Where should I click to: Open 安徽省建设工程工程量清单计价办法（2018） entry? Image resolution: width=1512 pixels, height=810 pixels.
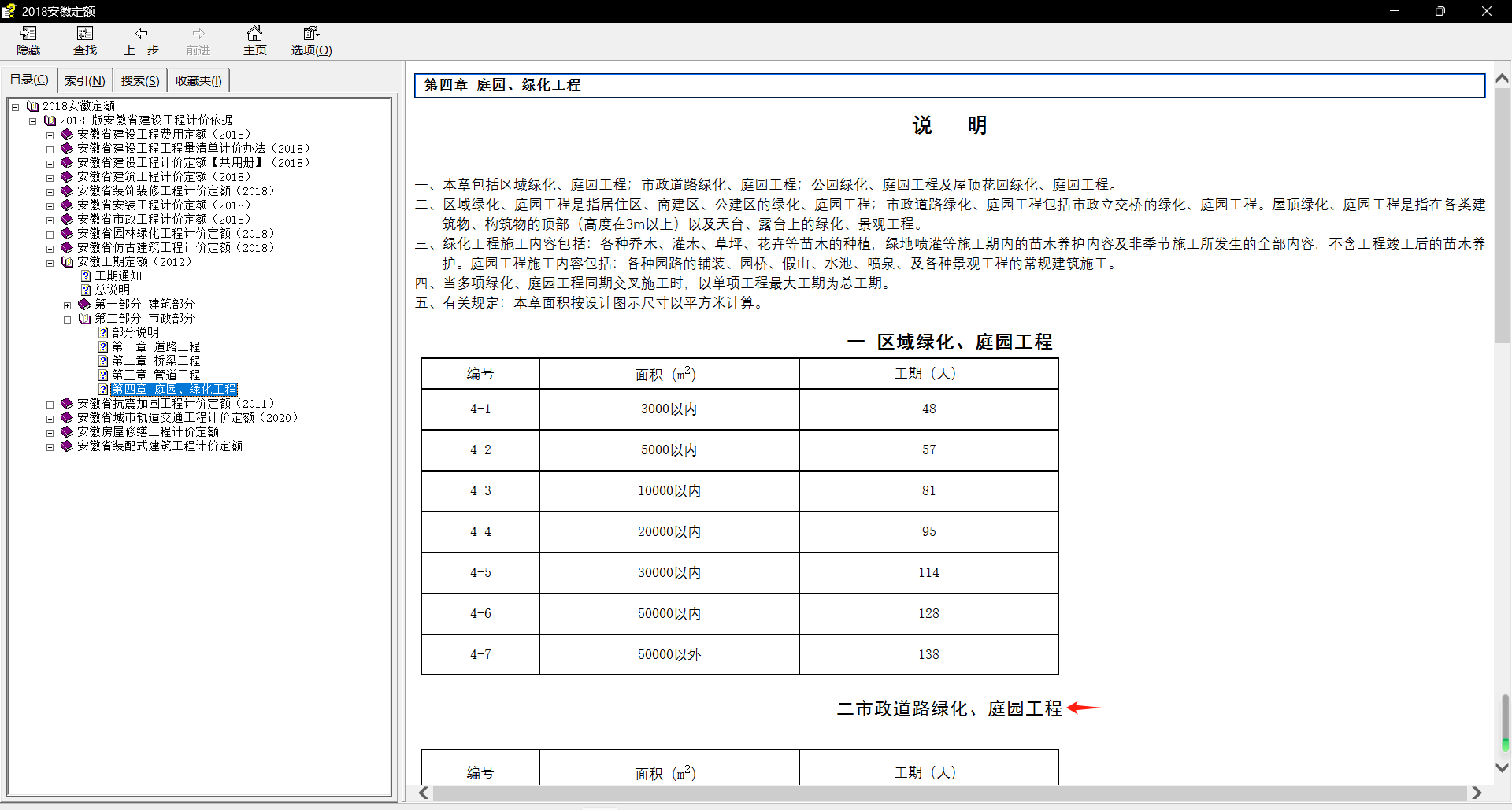click(194, 149)
